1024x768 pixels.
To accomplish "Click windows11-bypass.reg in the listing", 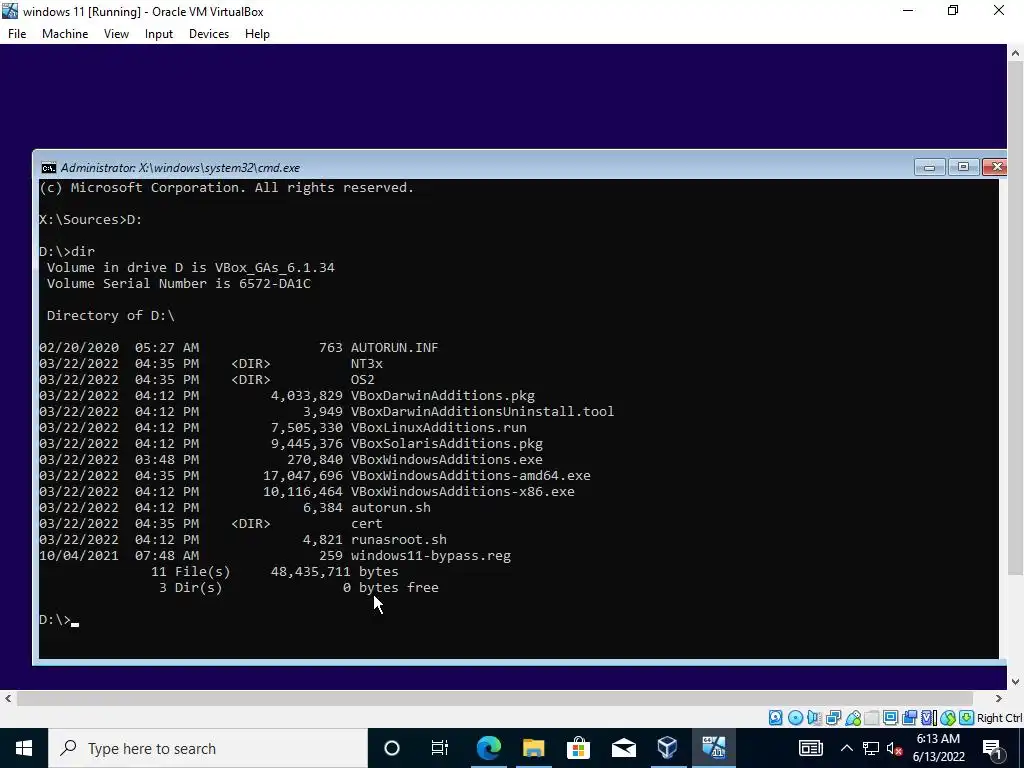I will (431, 556).
